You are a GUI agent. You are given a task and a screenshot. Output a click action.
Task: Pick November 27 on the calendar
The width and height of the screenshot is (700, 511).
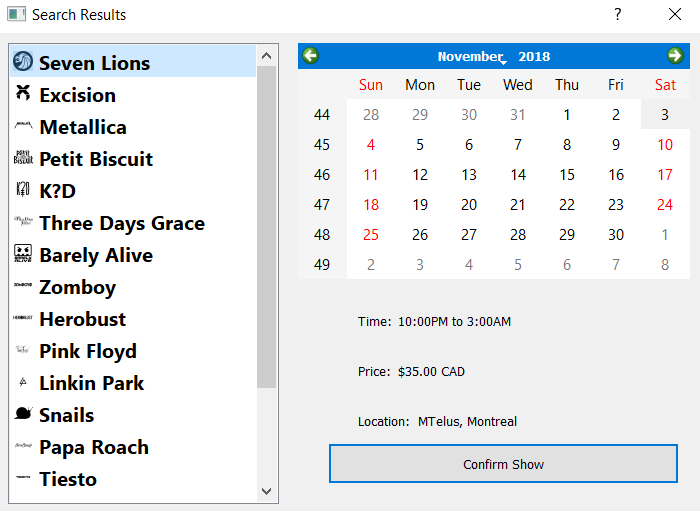[469, 234]
